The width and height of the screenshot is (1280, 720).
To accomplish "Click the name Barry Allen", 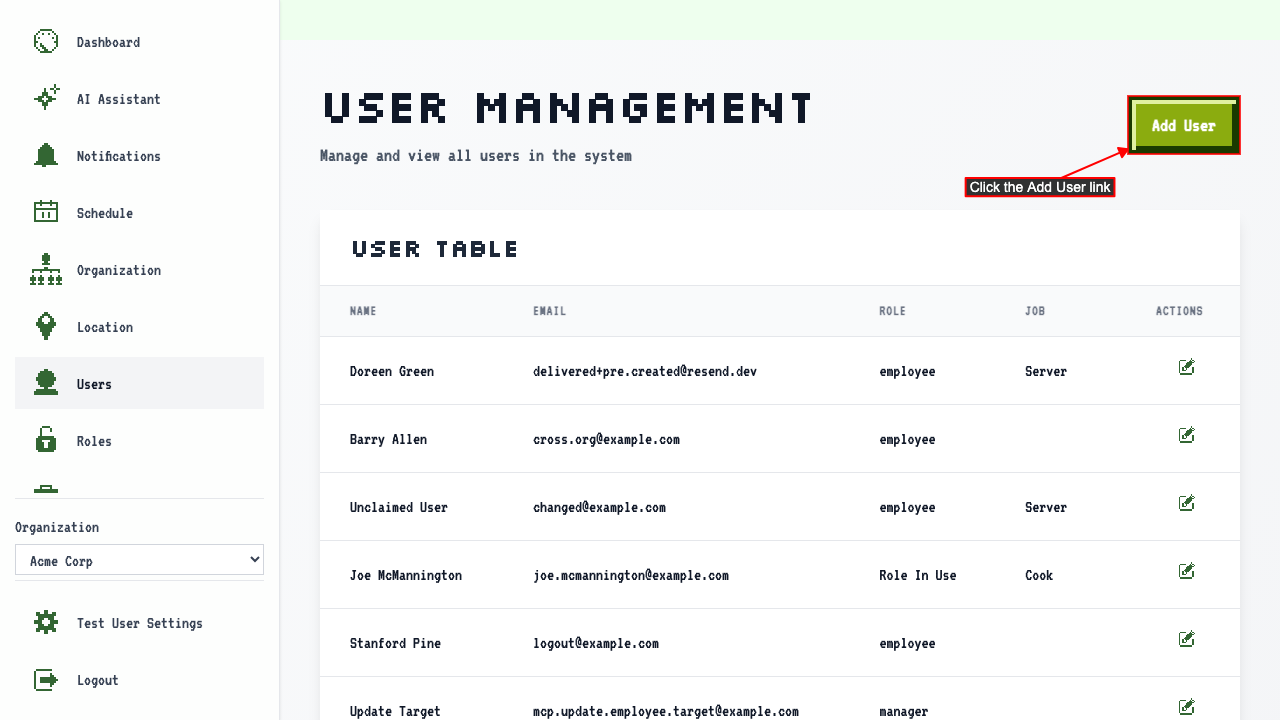I will tap(388, 439).
